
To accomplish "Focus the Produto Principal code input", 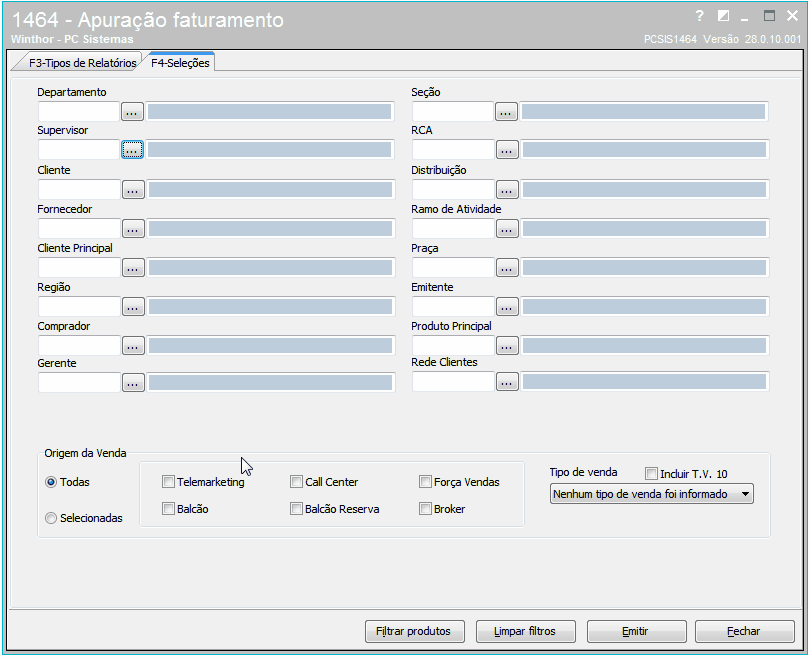I will pyautogui.click(x=453, y=346).
